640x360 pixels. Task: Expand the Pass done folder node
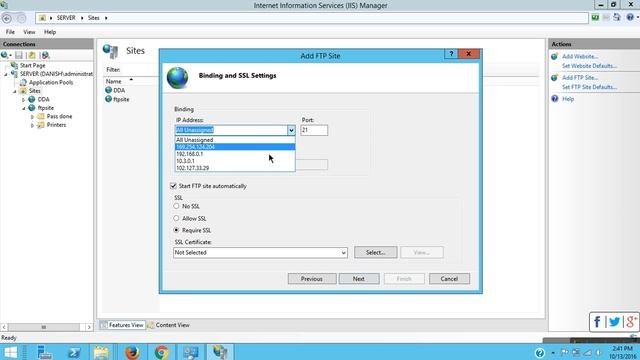(x=33, y=117)
